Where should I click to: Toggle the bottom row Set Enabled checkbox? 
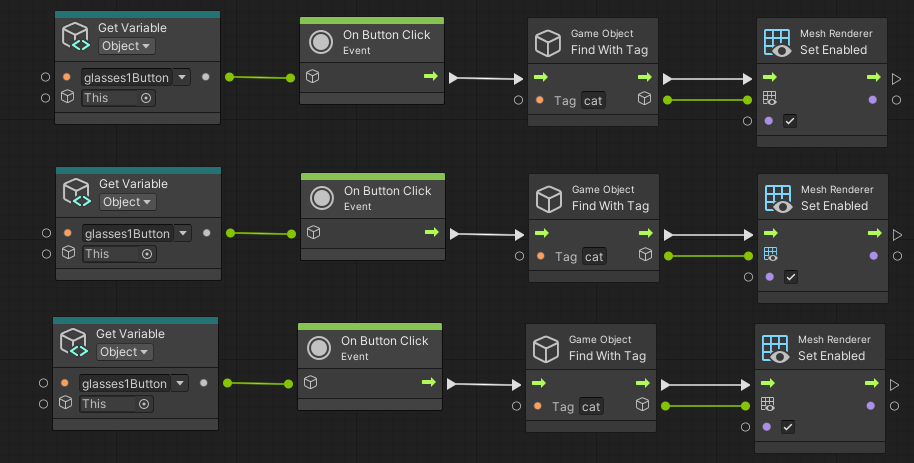point(788,427)
